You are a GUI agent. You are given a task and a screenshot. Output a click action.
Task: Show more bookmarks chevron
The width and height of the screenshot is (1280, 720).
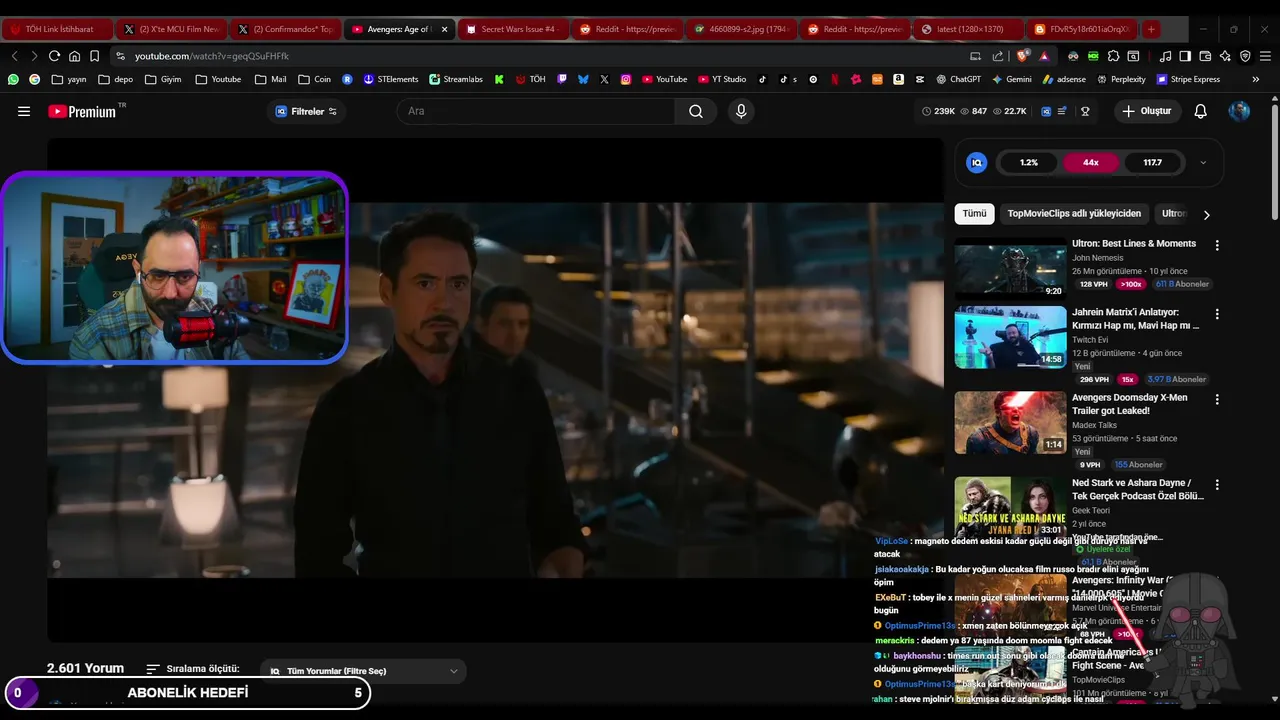pos(1257,79)
